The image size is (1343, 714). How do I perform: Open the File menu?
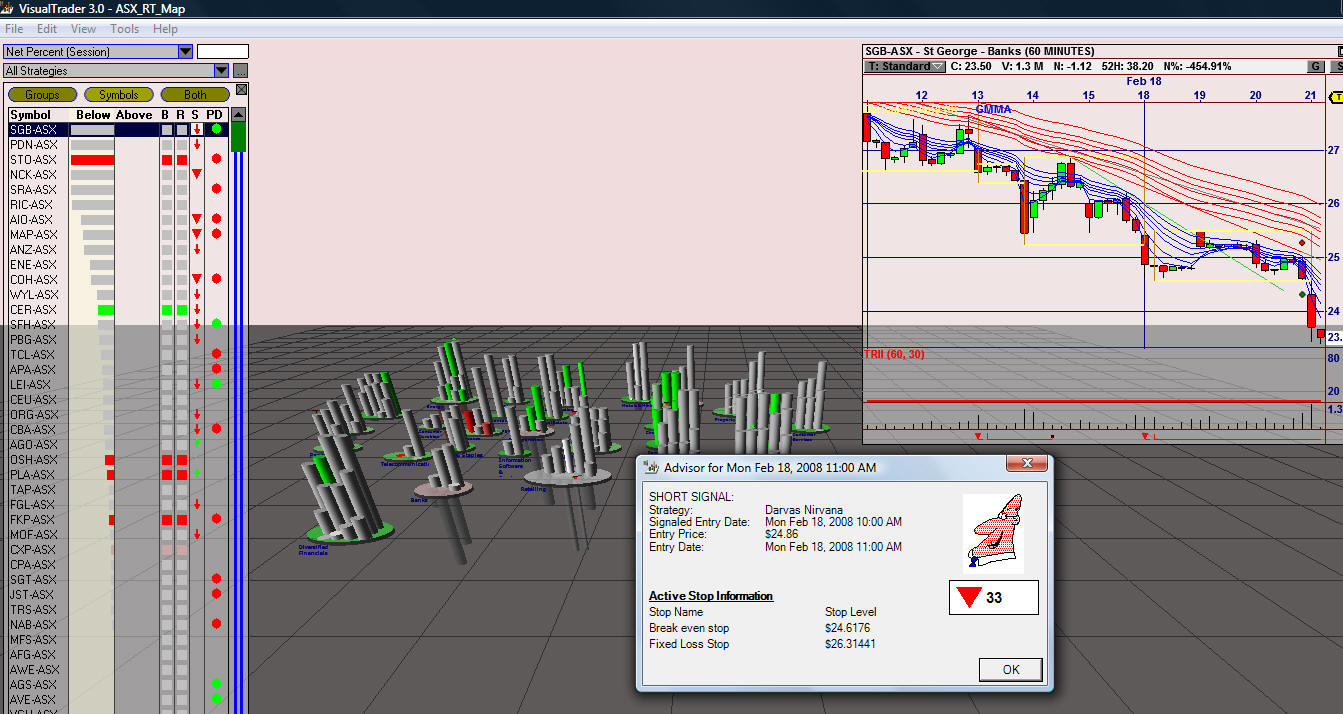point(14,29)
